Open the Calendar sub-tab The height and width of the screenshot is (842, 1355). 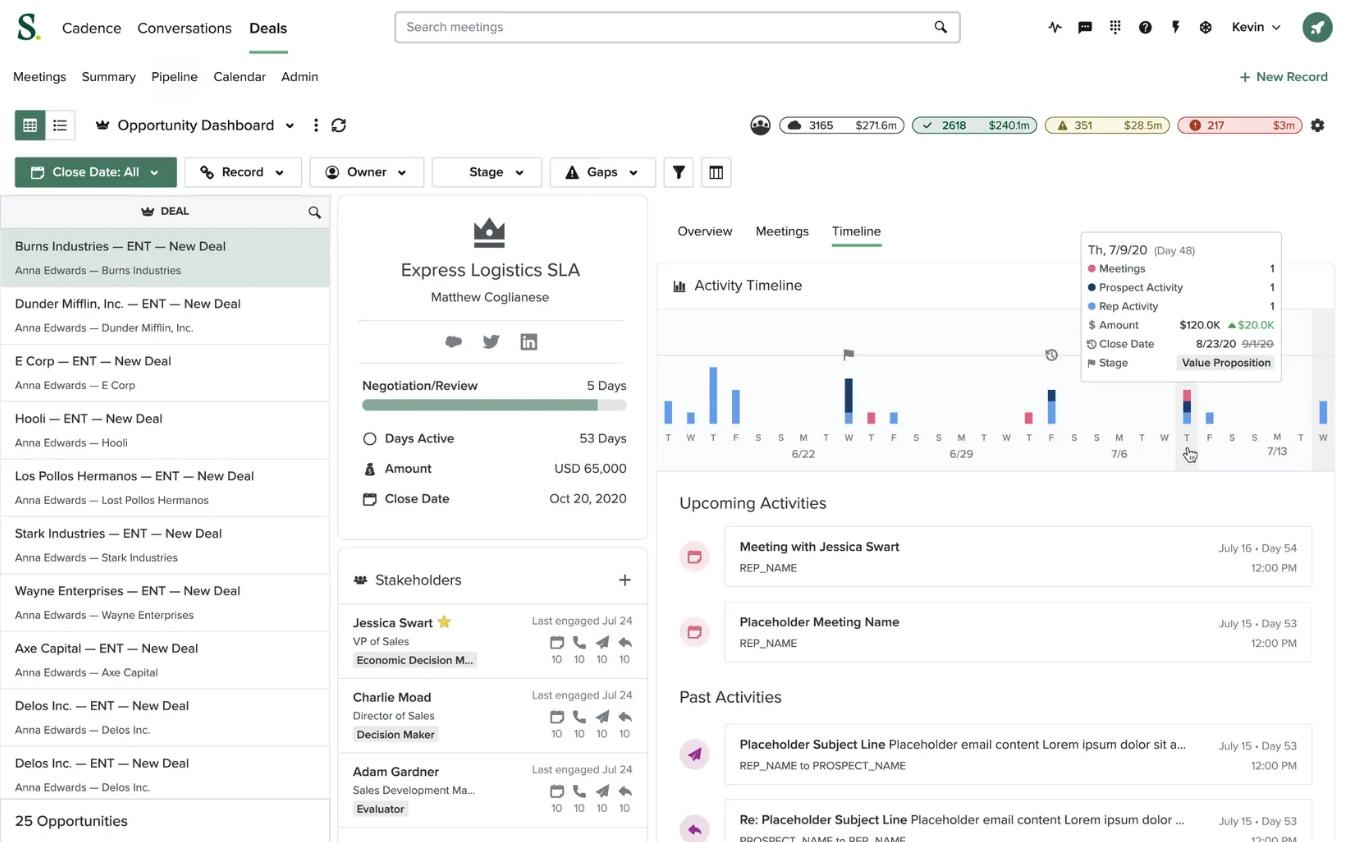click(x=239, y=77)
